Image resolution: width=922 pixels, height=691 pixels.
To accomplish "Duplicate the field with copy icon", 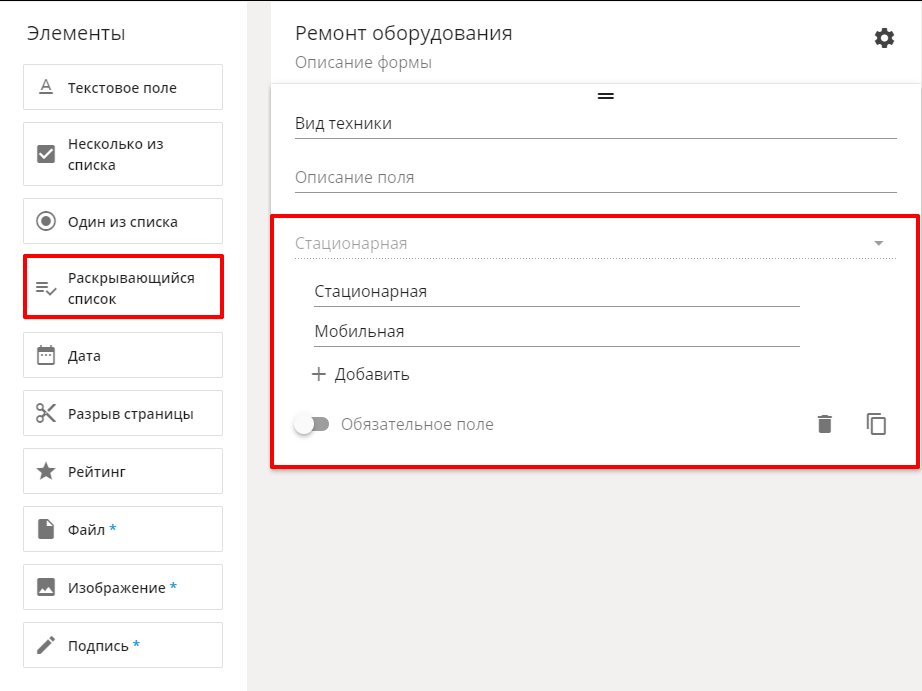I will [x=876, y=424].
